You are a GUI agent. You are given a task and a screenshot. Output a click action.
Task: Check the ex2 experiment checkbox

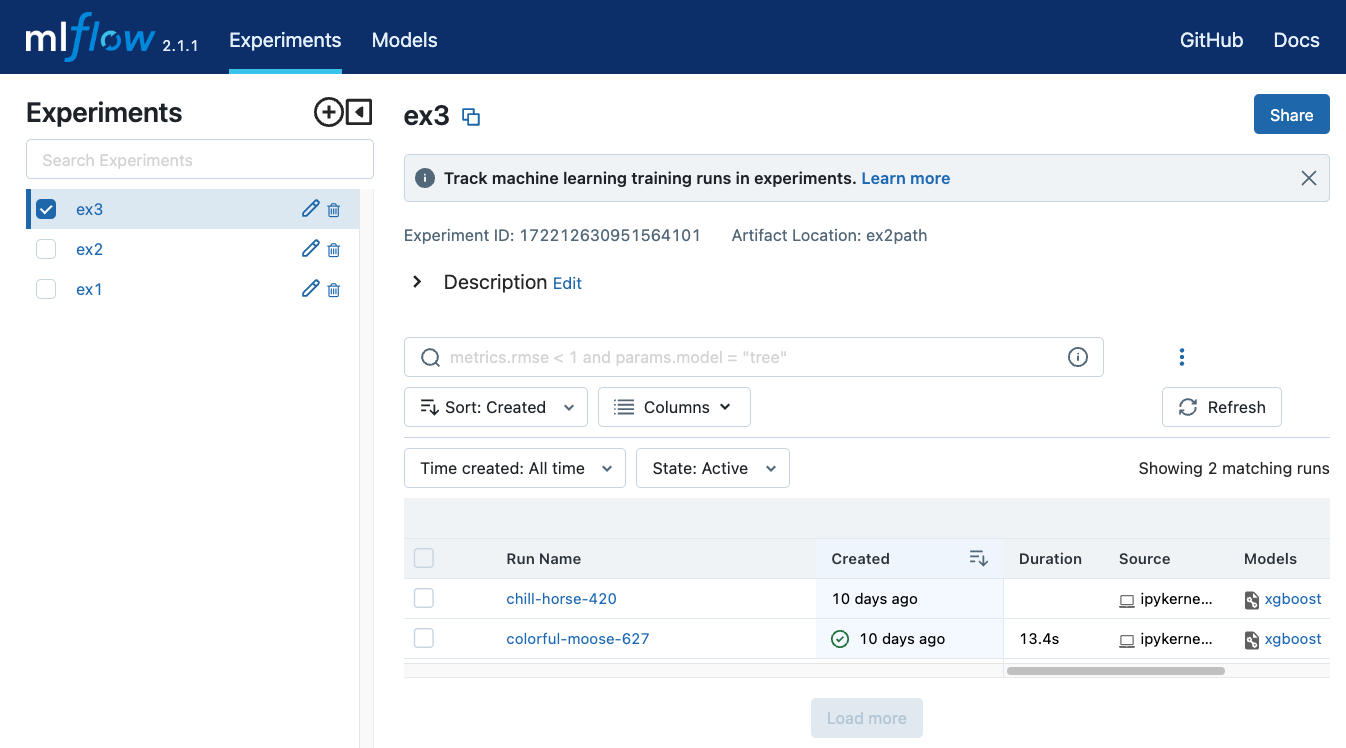click(x=46, y=249)
